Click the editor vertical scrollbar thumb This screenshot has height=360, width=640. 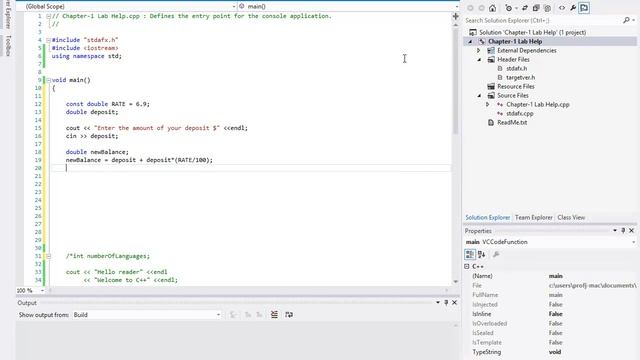[456, 81]
